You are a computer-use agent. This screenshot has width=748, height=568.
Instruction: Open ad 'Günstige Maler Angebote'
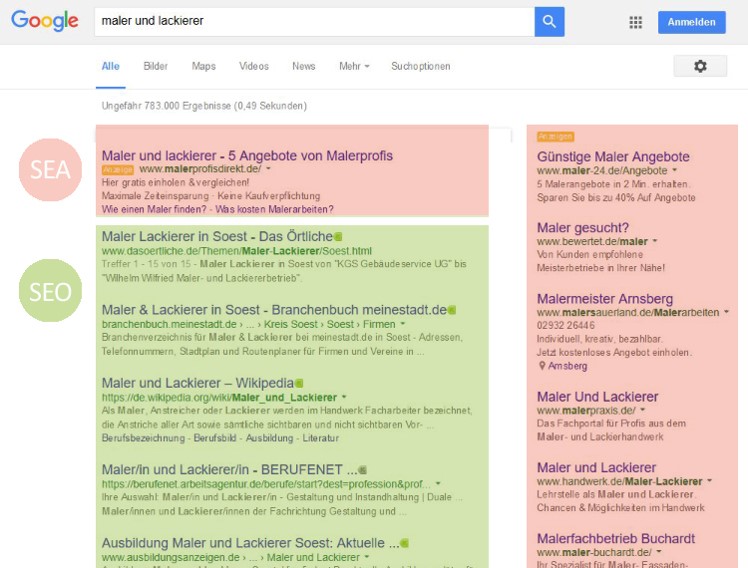coord(613,156)
